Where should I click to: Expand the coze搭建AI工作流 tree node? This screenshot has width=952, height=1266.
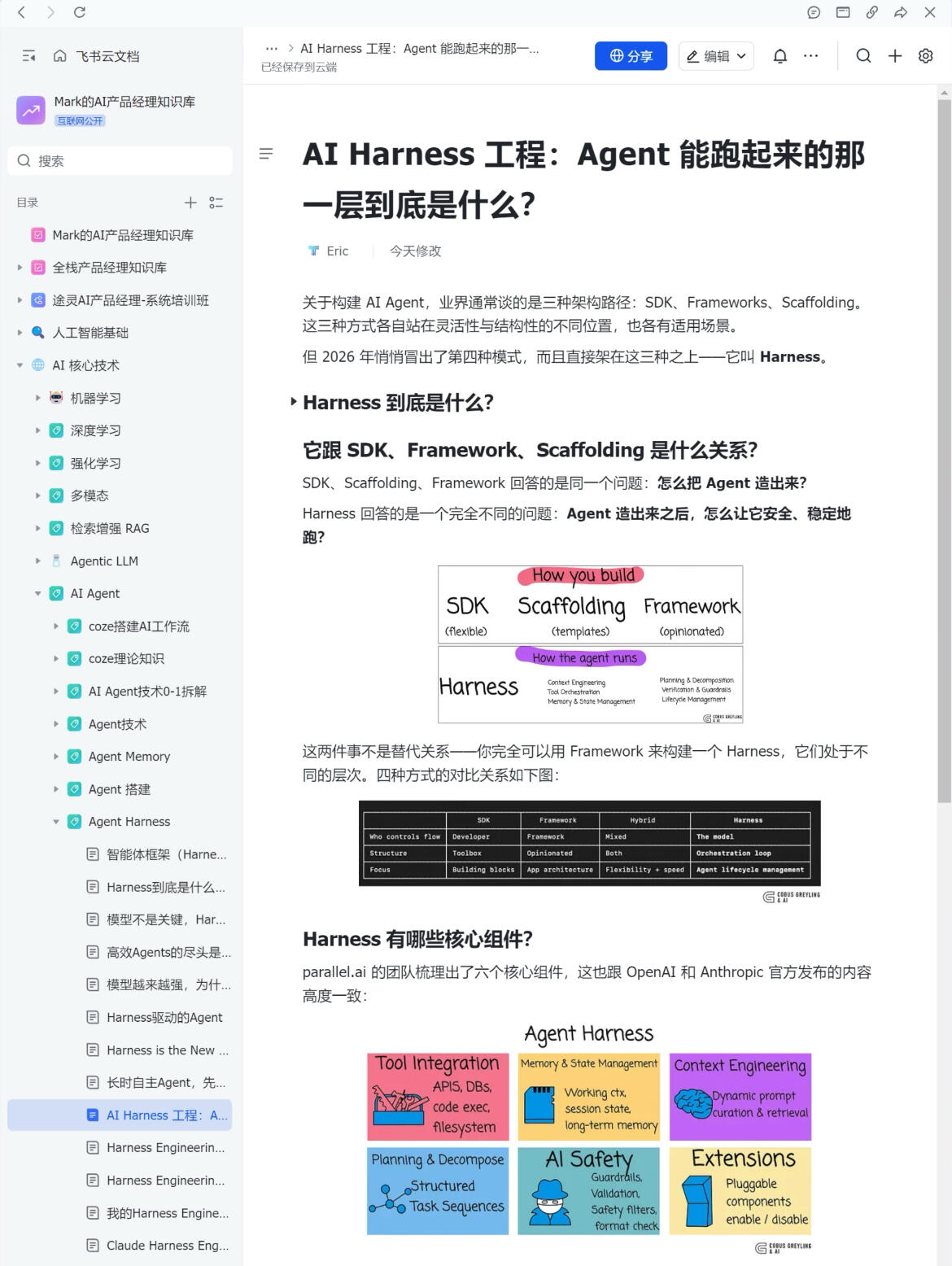pyautogui.click(x=56, y=626)
